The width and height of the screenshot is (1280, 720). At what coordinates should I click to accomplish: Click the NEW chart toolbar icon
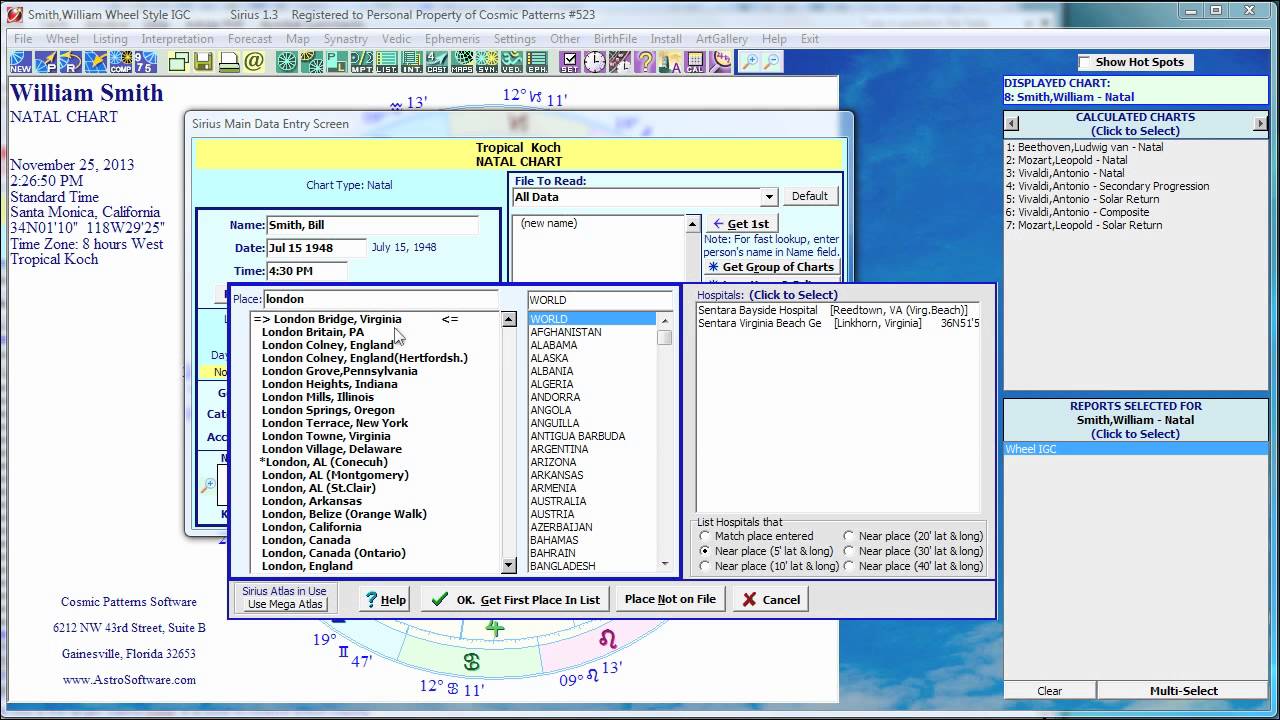point(21,62)
